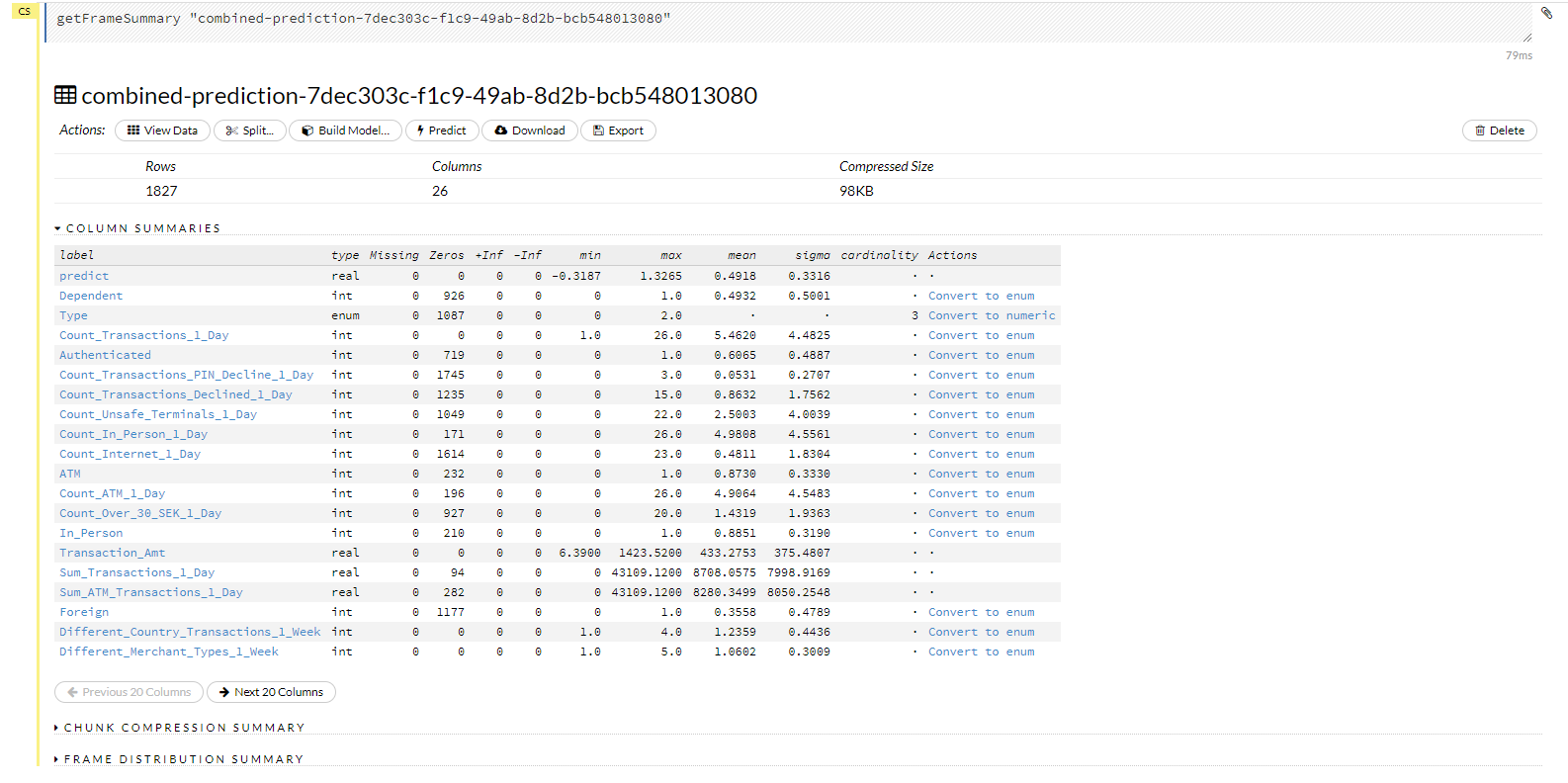This screenshot has width=1568, height=783.
Task: Convert Dependent column to enum
Action: (981, 296)
